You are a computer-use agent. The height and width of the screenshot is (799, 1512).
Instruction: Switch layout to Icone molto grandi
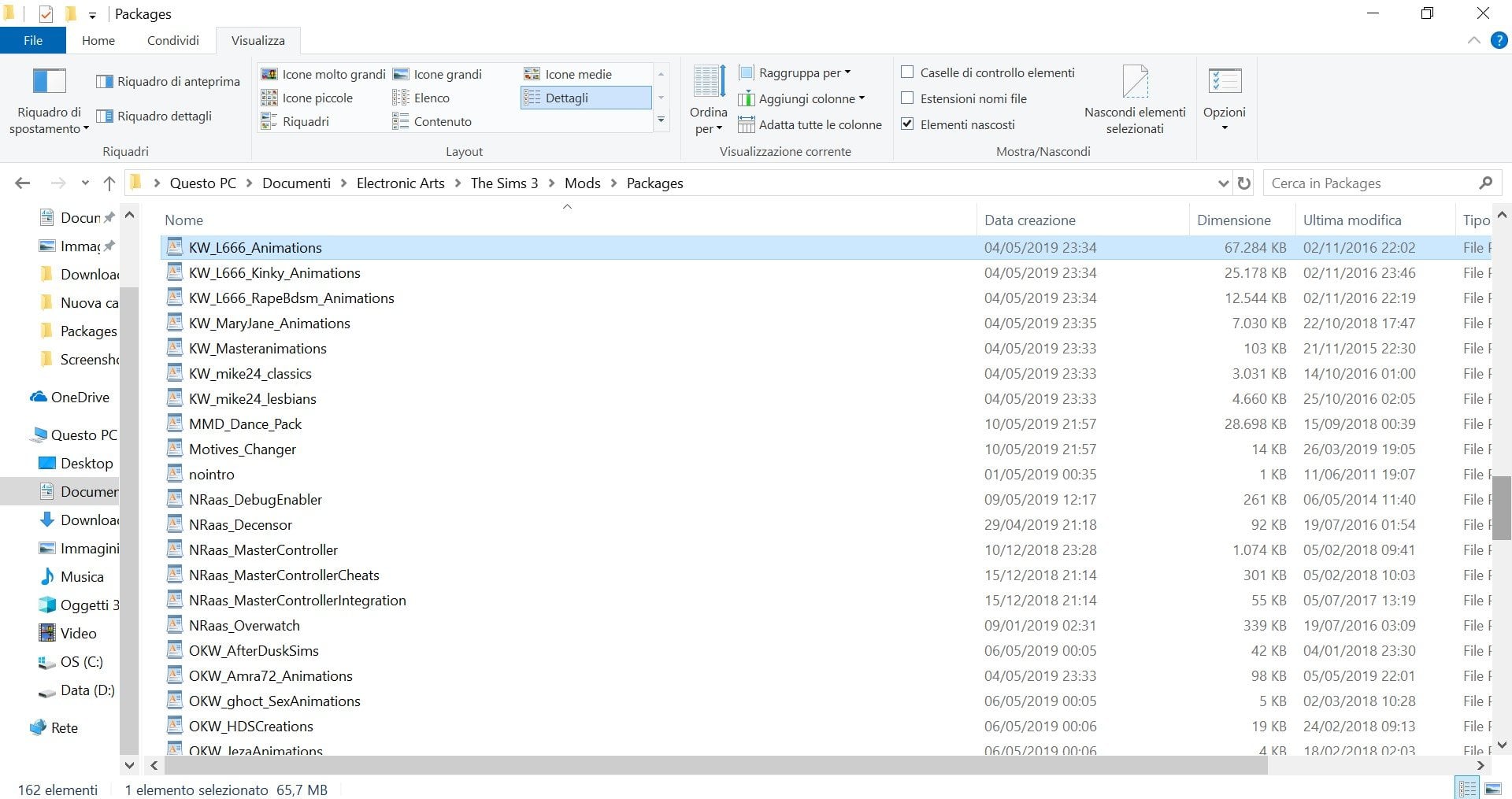coord(324,74)
